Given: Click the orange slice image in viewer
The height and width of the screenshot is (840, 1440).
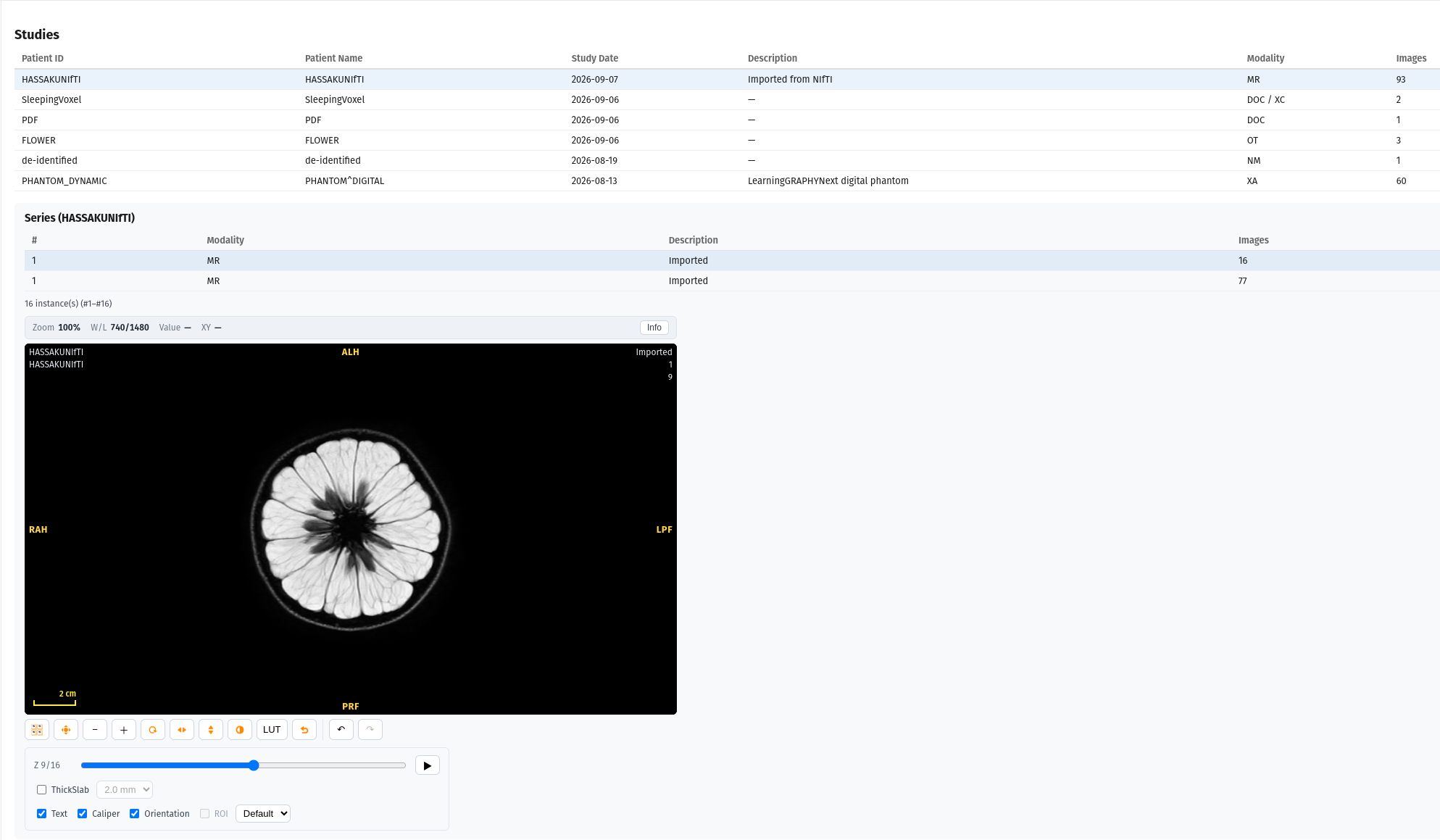Looking at the screenshot, I should [x=351, y=529].
